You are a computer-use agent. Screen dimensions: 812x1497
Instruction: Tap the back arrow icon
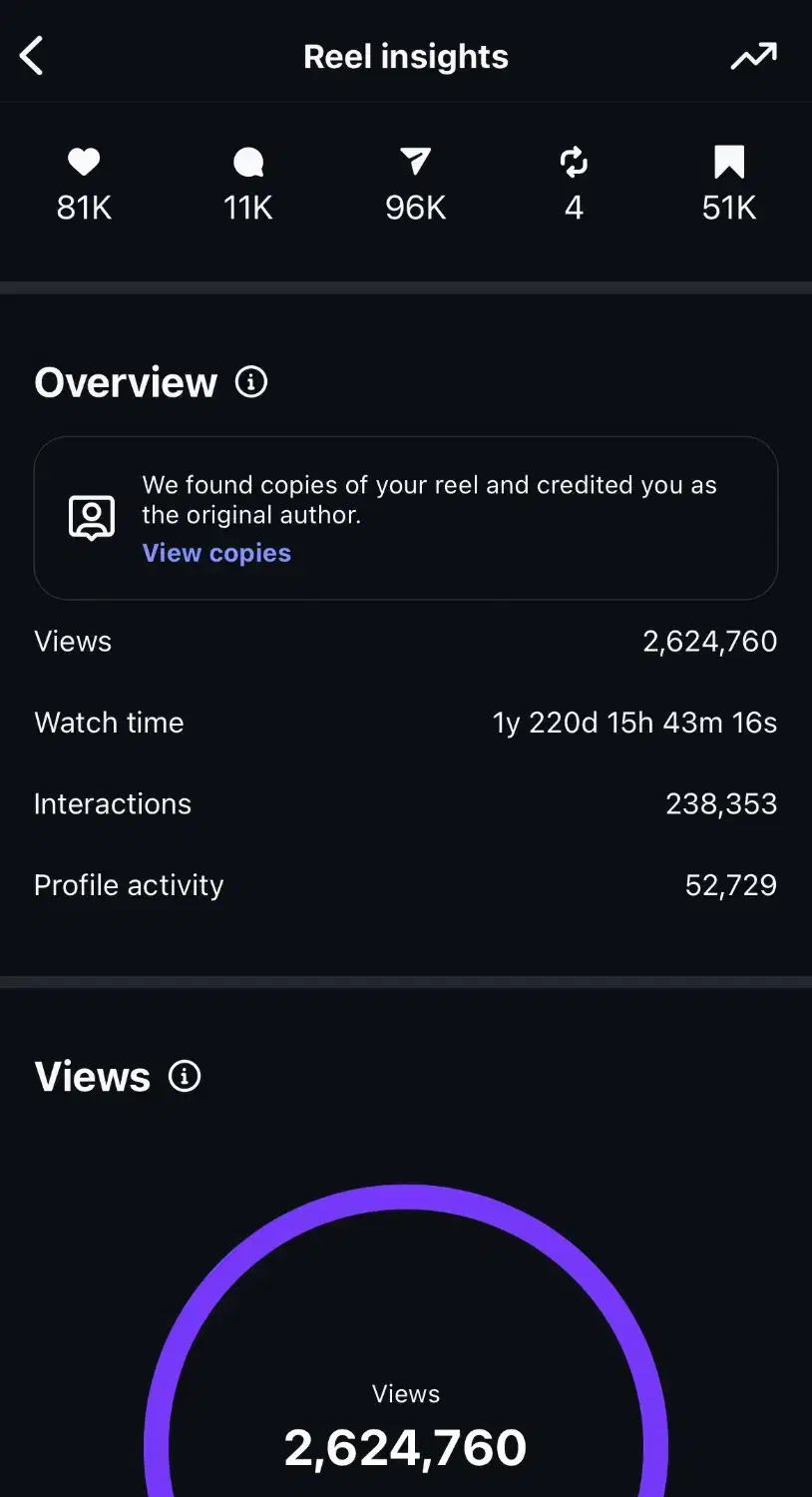click(32, 57)
